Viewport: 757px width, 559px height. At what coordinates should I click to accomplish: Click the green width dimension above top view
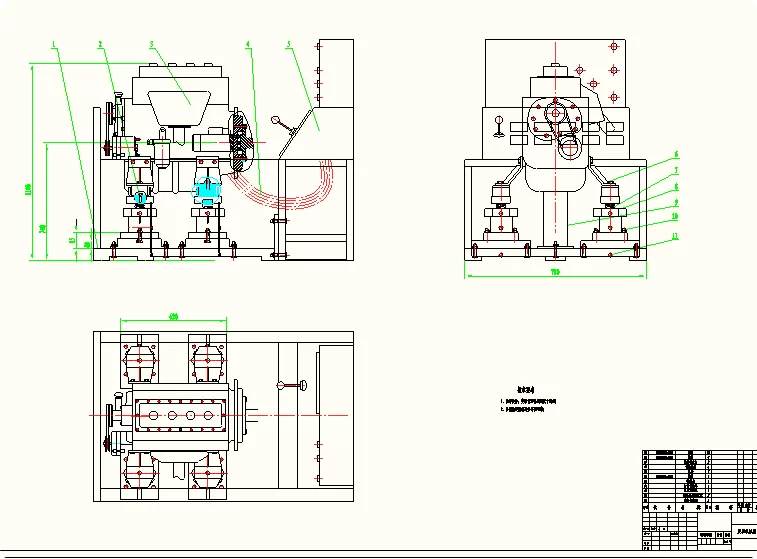pos(173,317)
